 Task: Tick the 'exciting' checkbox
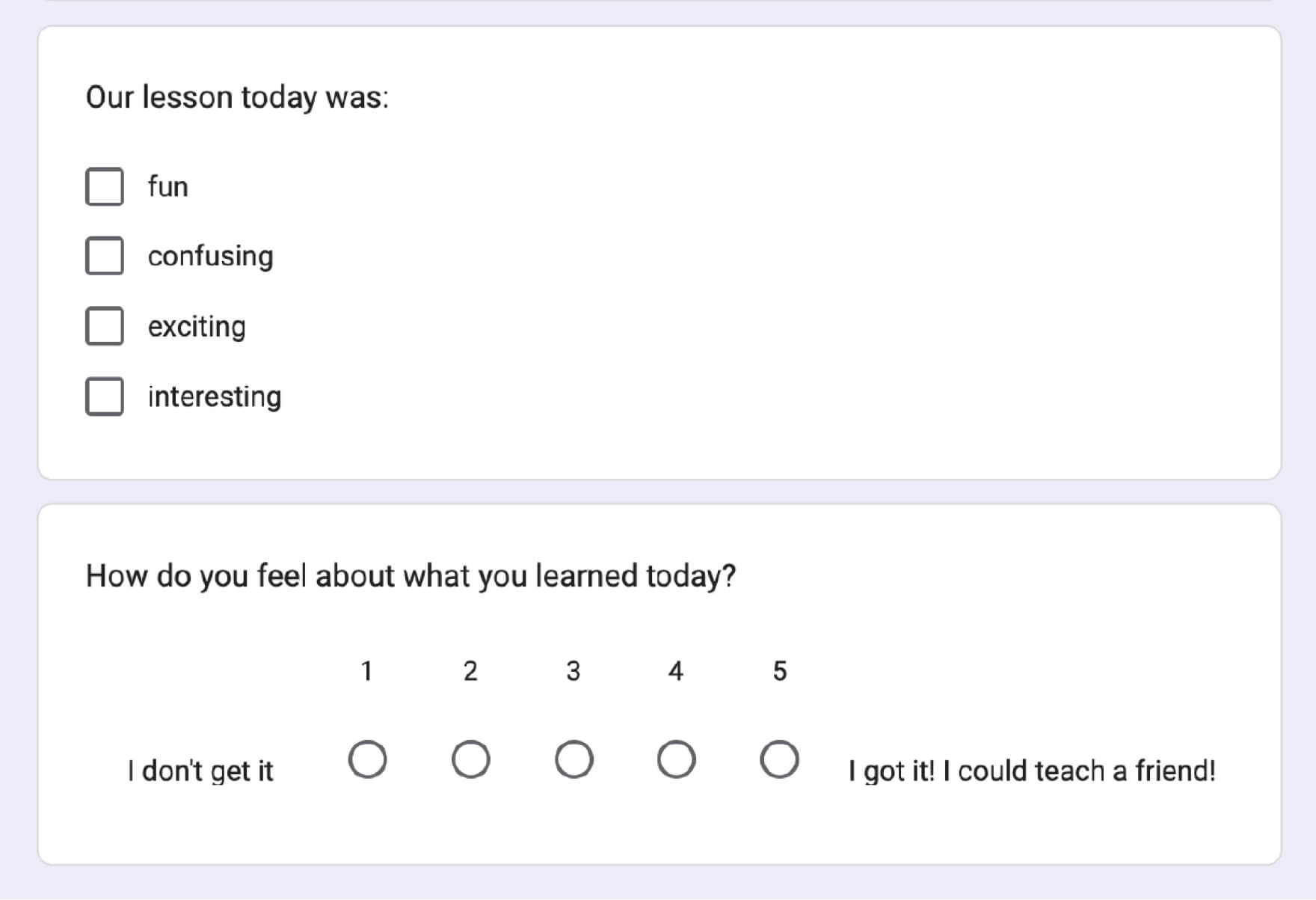105,326
